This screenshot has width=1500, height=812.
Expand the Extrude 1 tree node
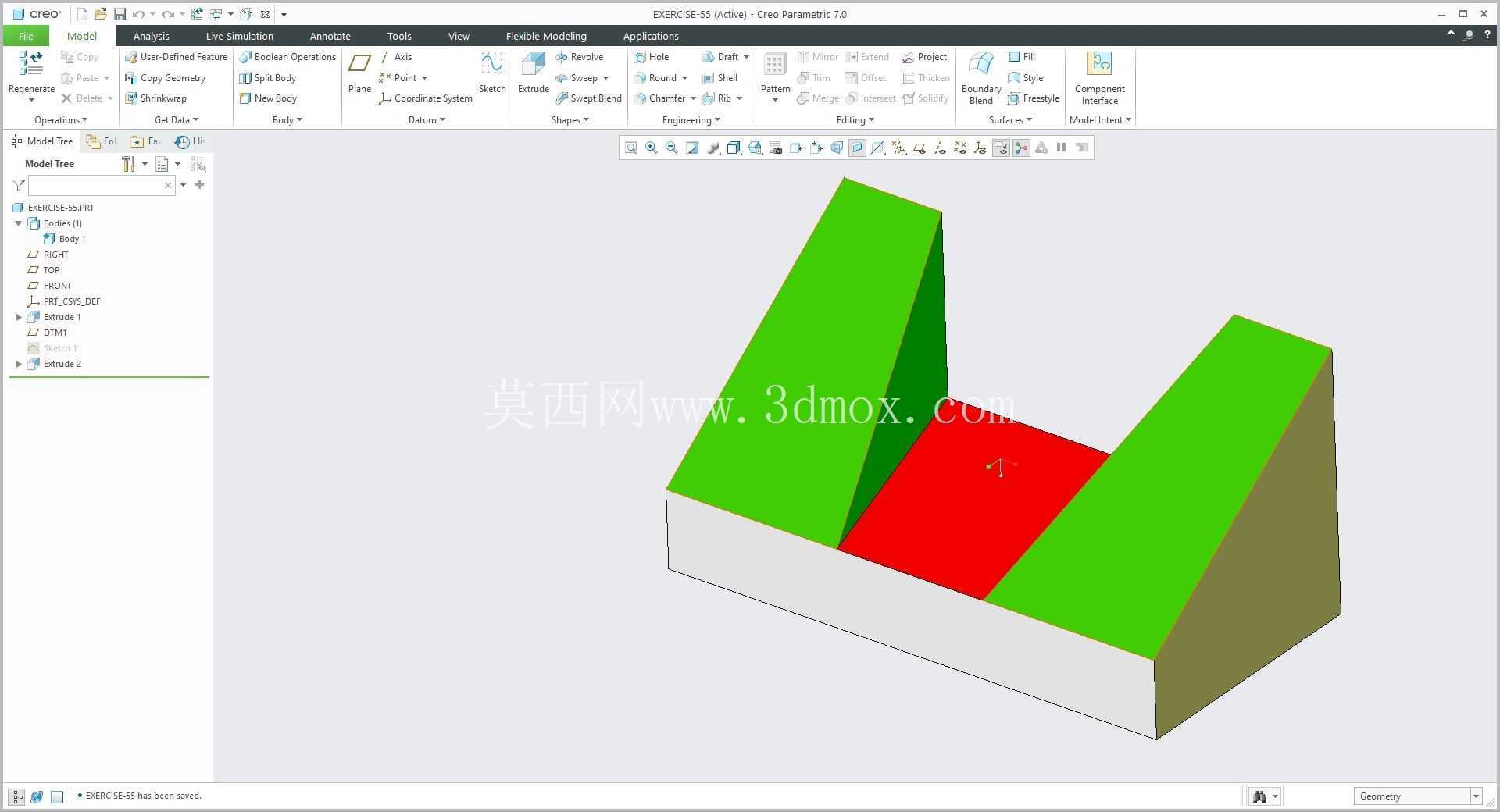[x=19, y=317]
